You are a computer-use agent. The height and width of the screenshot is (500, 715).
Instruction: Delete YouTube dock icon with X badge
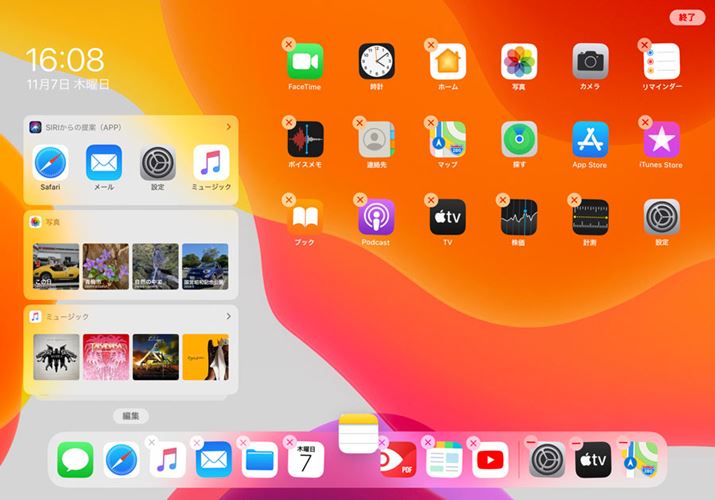click(x=474, y=443)
